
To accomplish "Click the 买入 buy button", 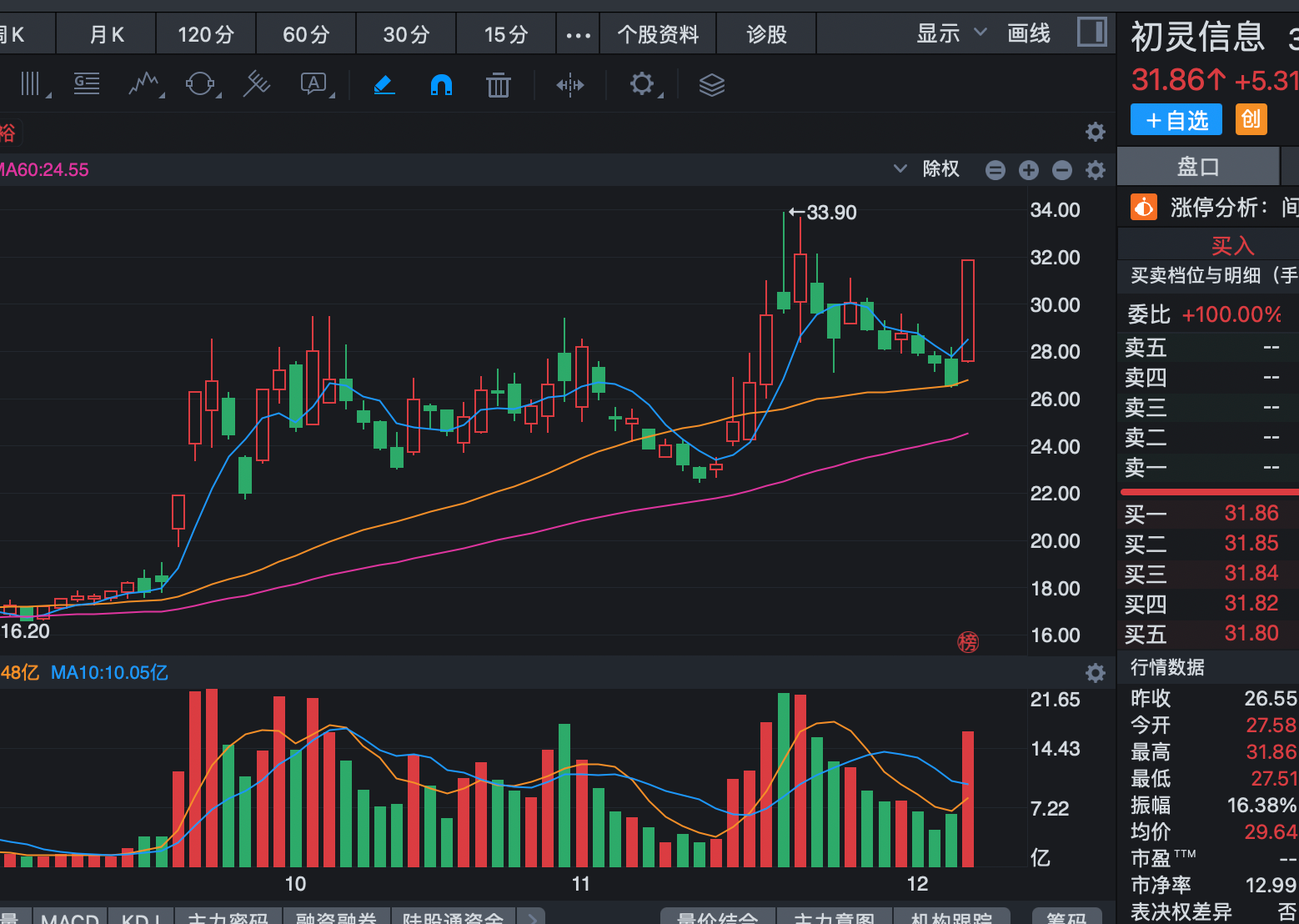I will tap(1232, 245).
